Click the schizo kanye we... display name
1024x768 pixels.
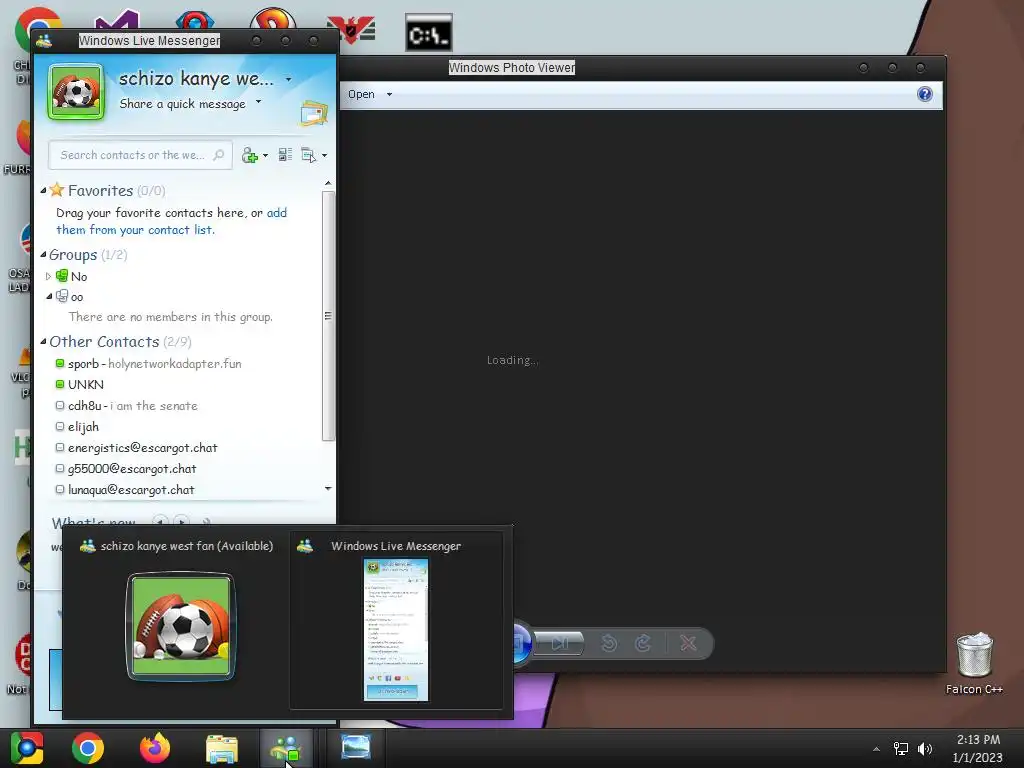(x=196, y=79)
